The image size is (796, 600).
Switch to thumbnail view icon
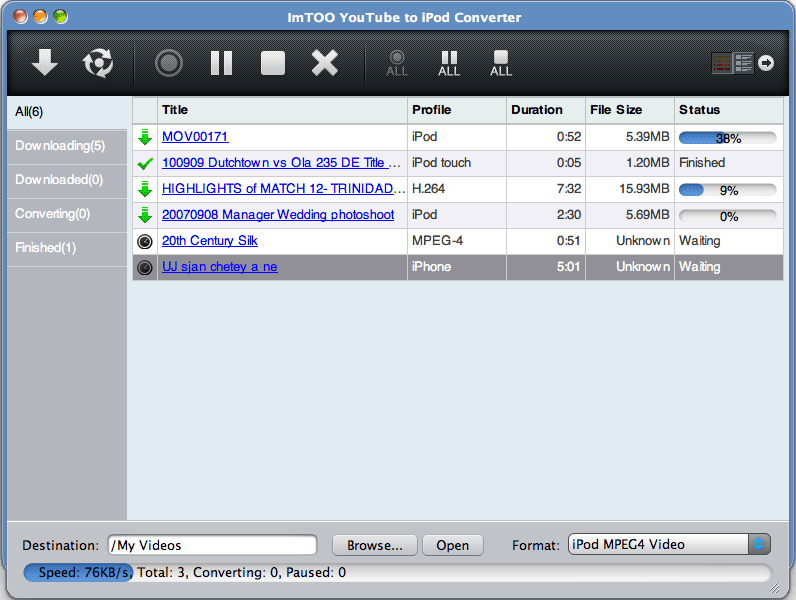pyautogui.click(x=722, y=63)
